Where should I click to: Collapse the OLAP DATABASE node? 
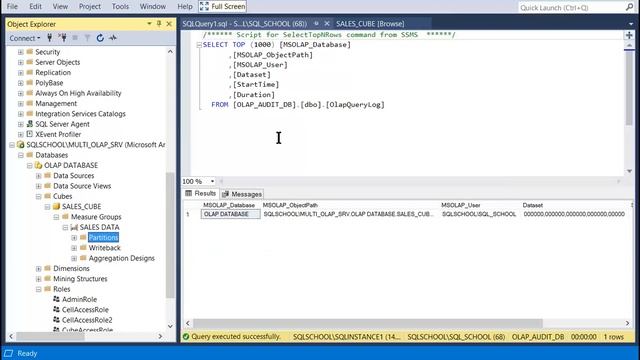pos(29,166)
